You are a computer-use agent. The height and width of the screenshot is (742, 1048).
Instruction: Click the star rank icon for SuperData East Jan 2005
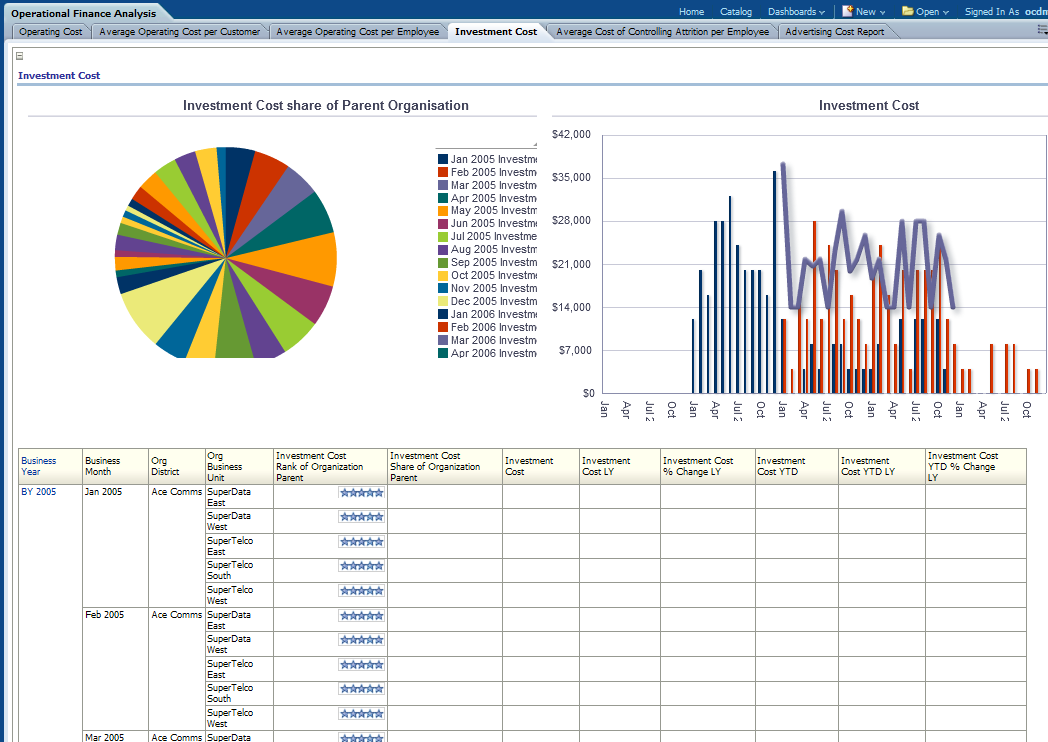point(361,493)
